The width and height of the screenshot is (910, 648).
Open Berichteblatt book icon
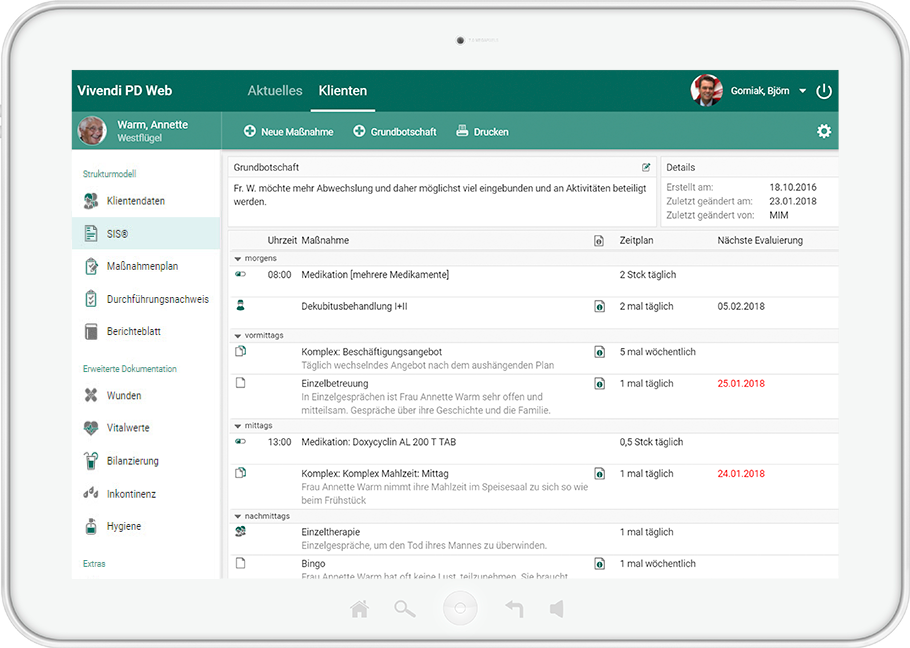91,331
